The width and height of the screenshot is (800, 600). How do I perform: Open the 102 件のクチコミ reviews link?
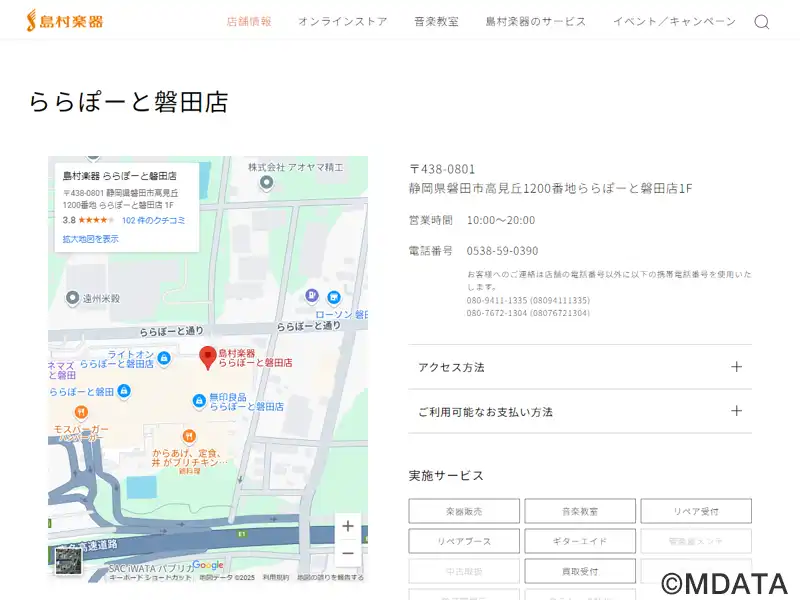[x=154, y=220]
